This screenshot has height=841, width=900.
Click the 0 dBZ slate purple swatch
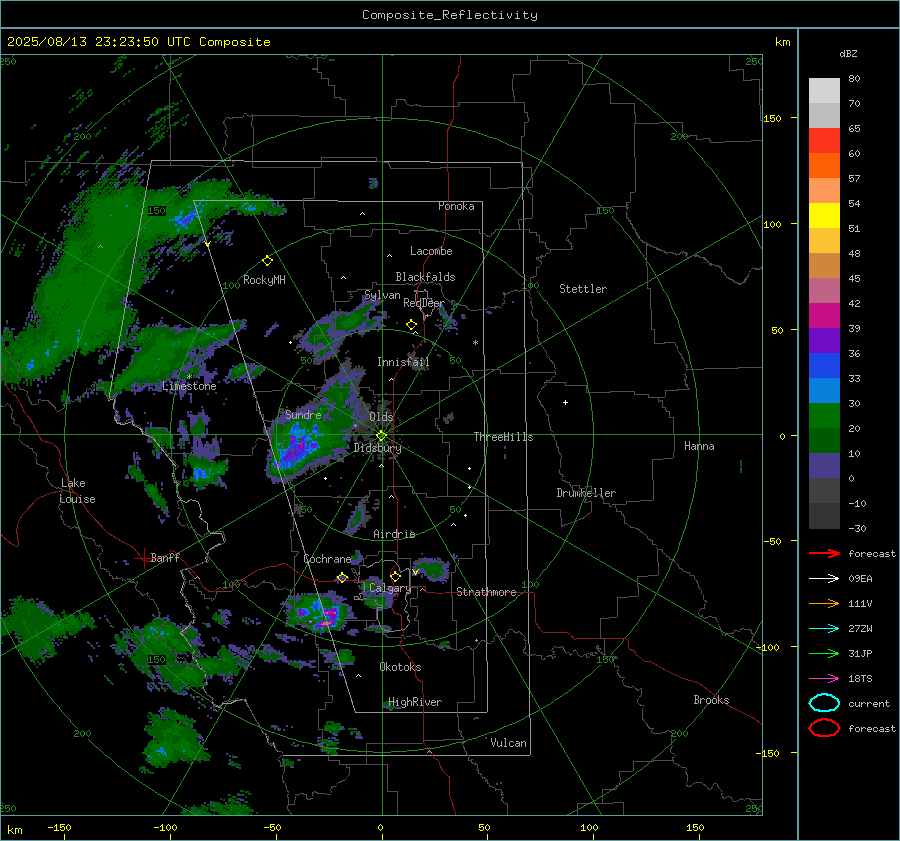(x=824, y=466)
